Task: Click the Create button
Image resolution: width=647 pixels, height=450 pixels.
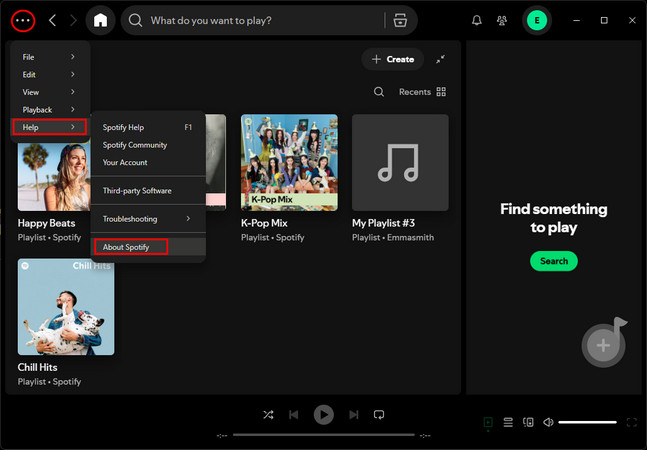Action: (x=393, y=59)
